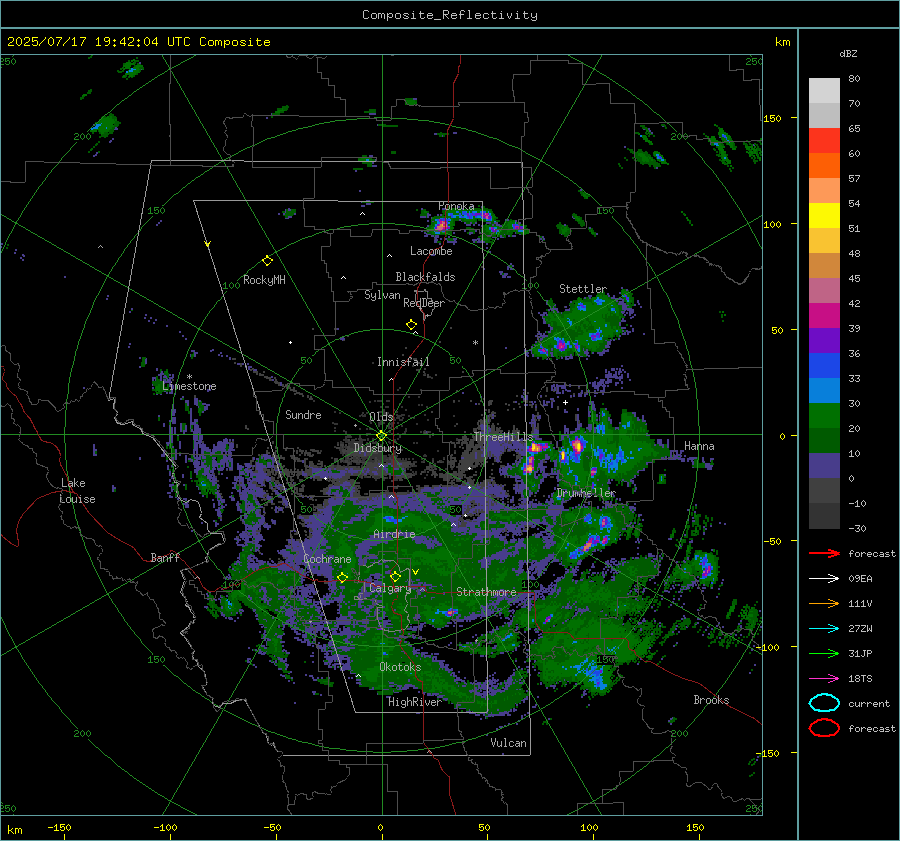The width and height of the screenshot is (900, 841).
Task: Click the -150 km bottom axis label
Action: pos(59,827)
